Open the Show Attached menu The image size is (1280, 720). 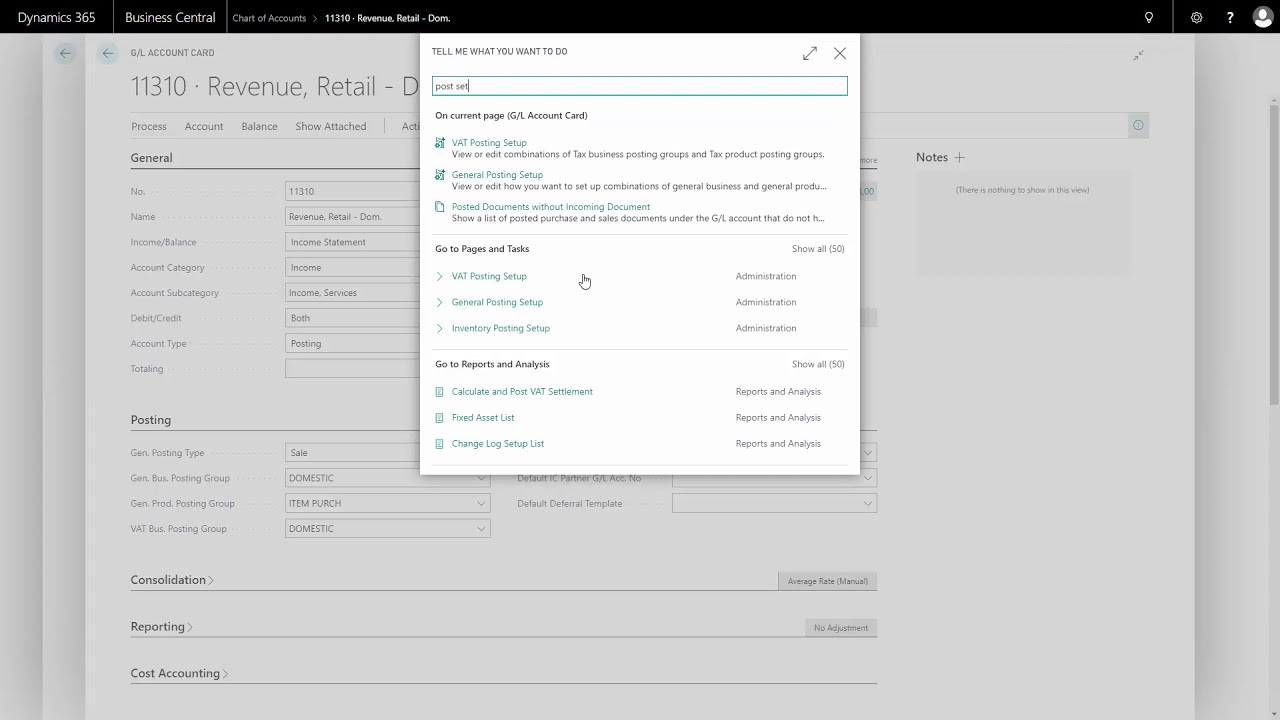[331, 126]
